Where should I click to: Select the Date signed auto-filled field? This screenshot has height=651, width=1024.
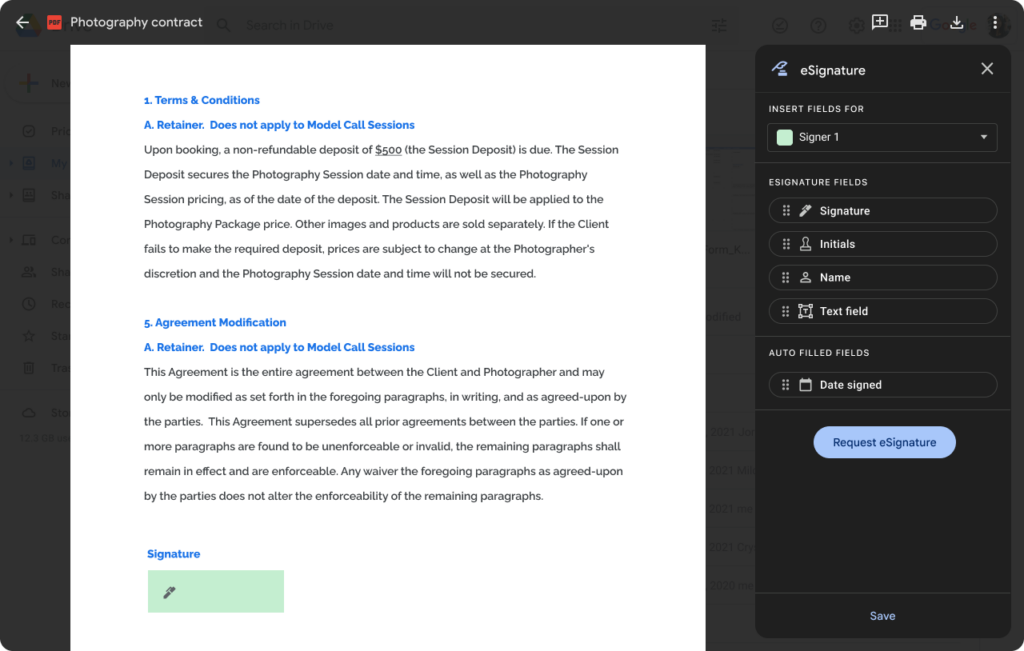point(882,385)
